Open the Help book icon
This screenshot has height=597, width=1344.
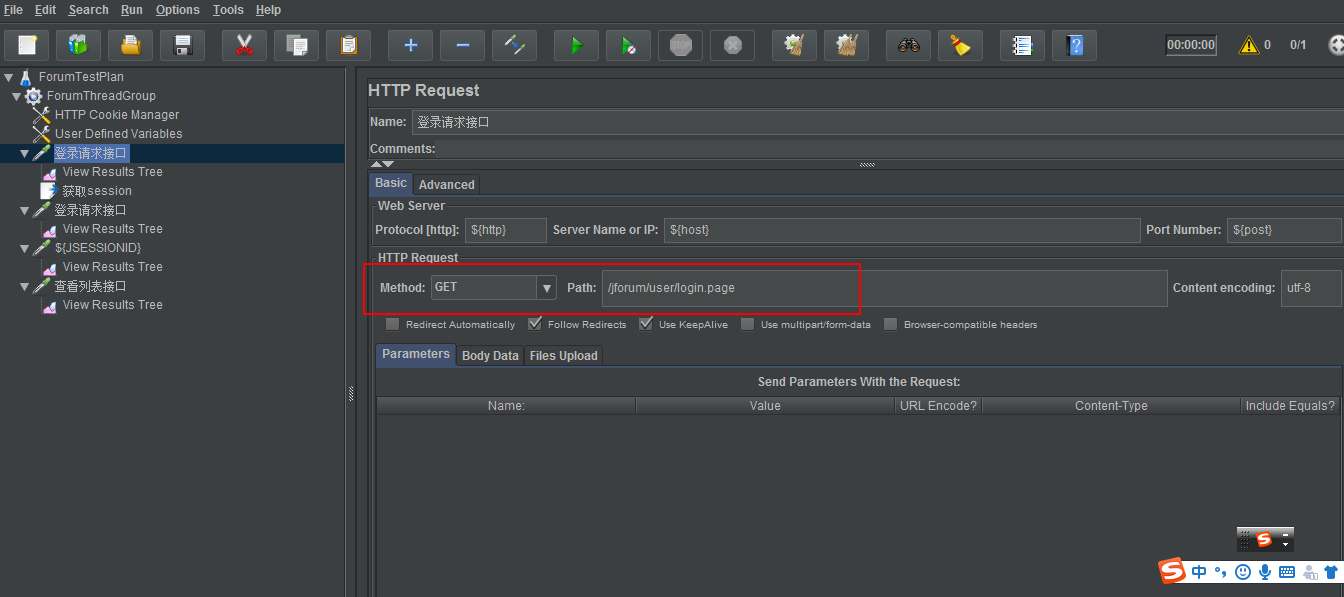click(1074, 45)
